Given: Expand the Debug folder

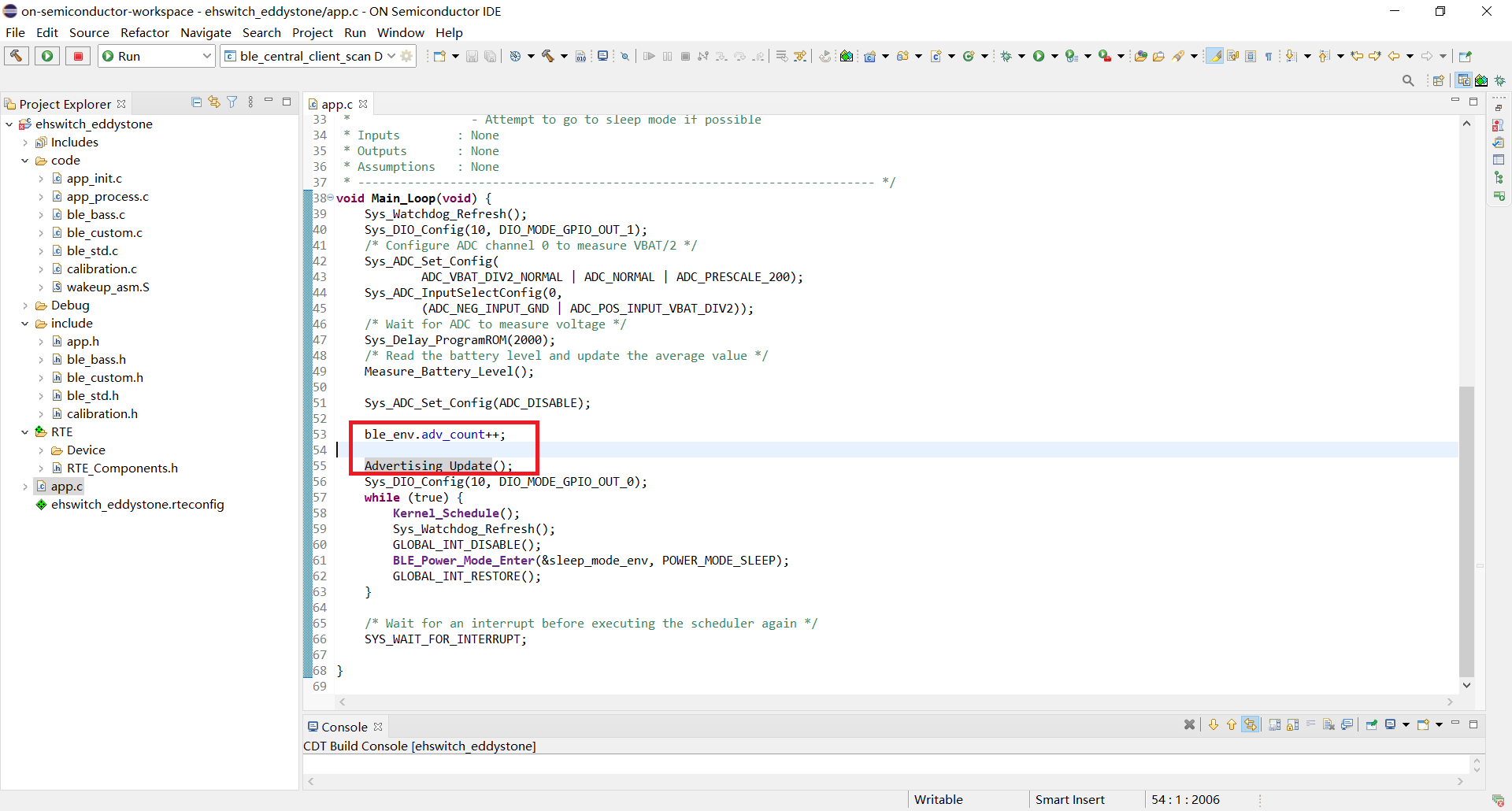Looking at the screenshot, I should click(x=25, y=306).
